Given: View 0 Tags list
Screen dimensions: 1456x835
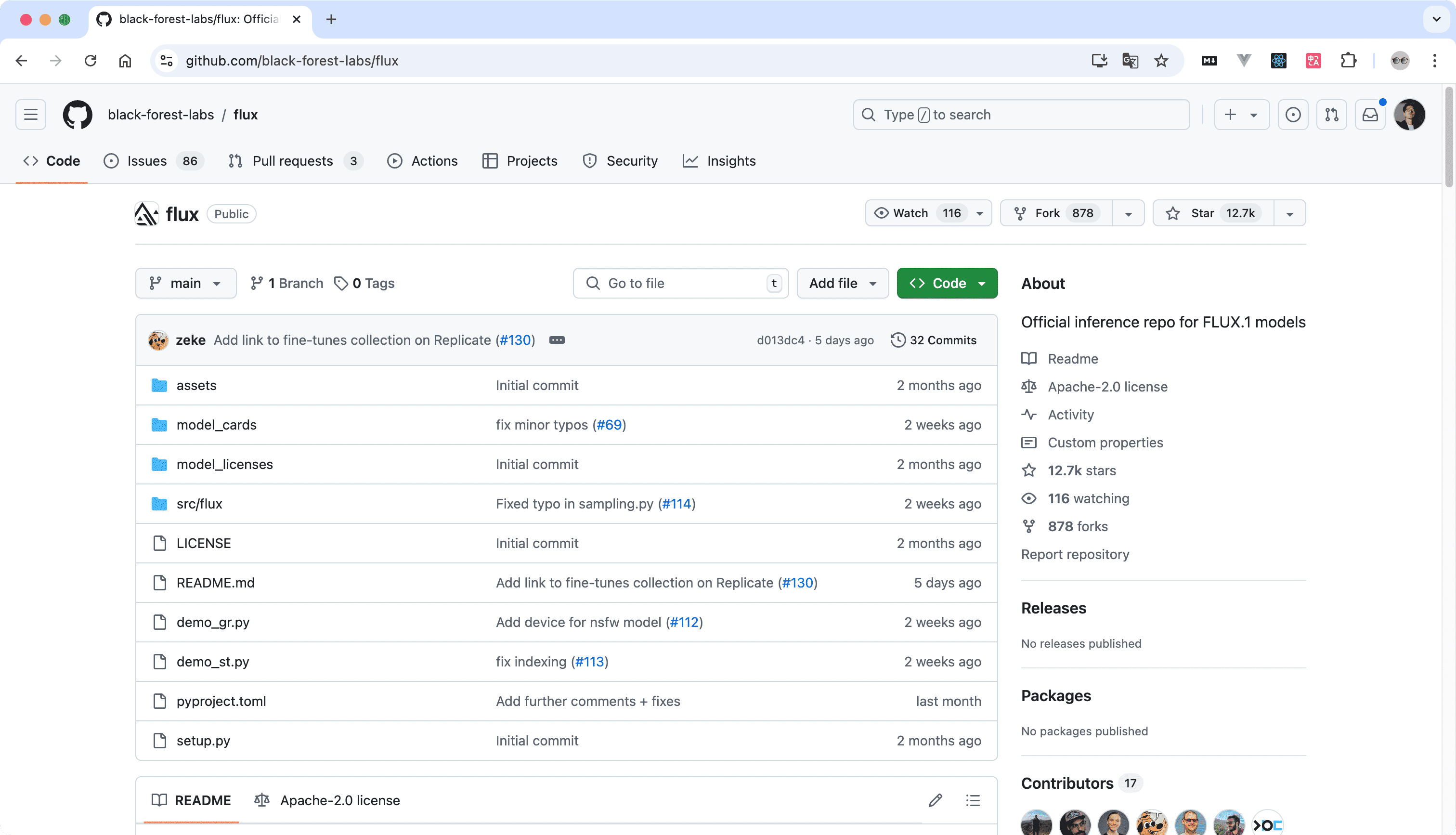Looking at the screenshot, I should tap(364, 283).
